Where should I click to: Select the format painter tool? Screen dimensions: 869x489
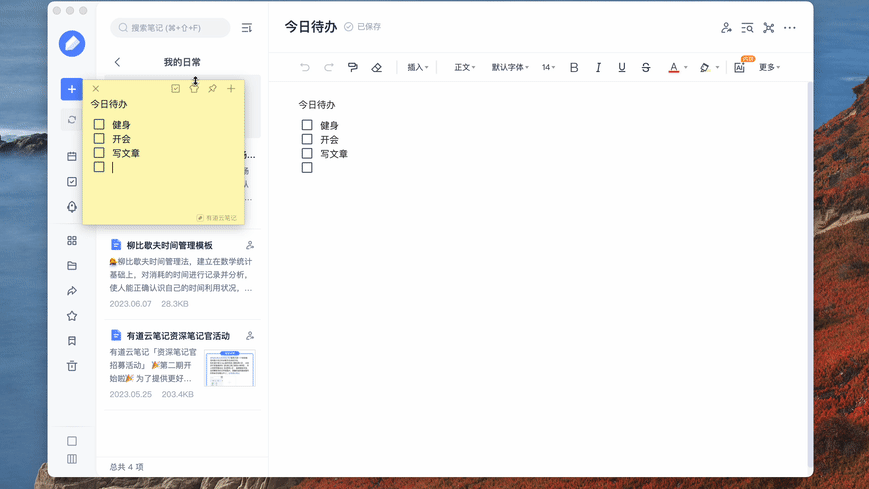[352, 67]
